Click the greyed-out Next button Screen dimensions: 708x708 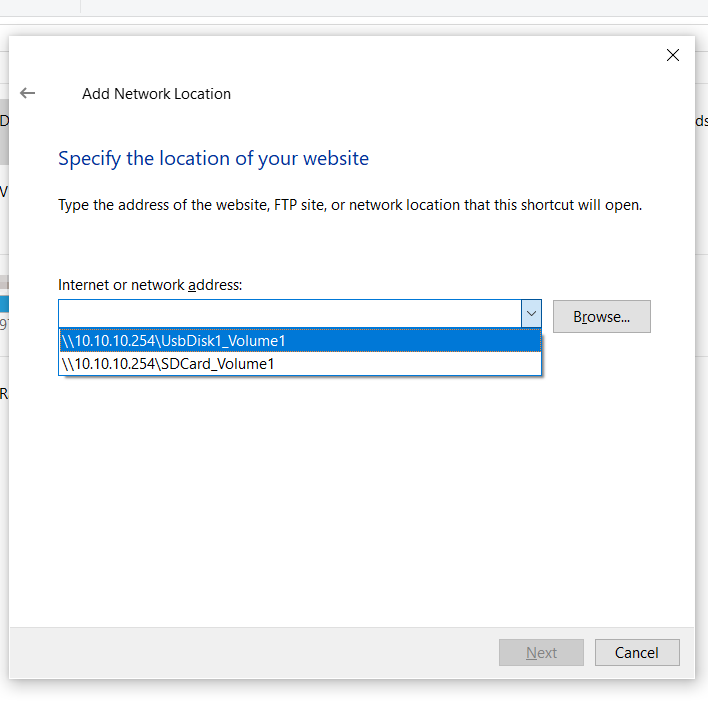tap(541, 652)
